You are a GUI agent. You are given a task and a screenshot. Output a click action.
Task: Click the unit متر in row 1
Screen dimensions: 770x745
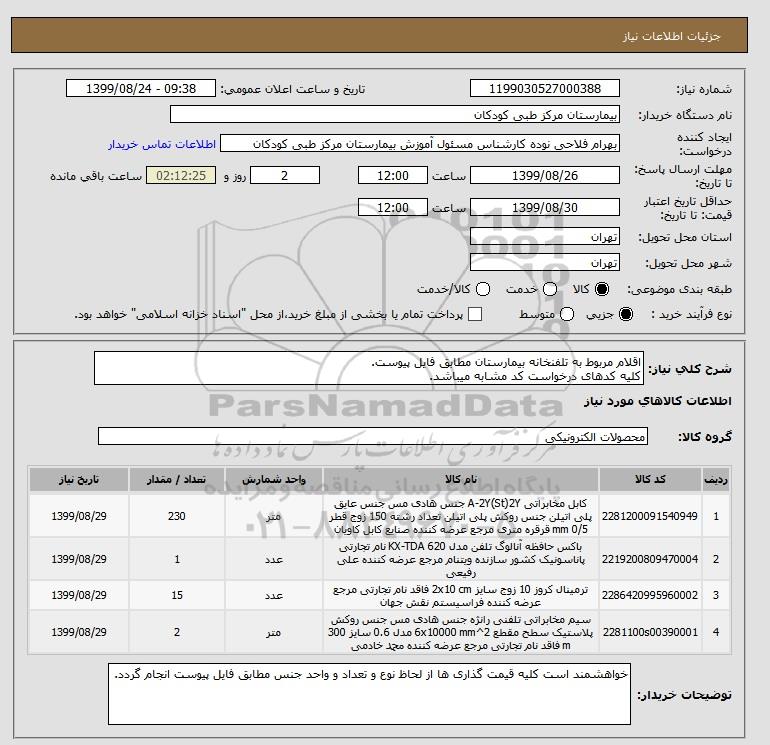[274, 516]
